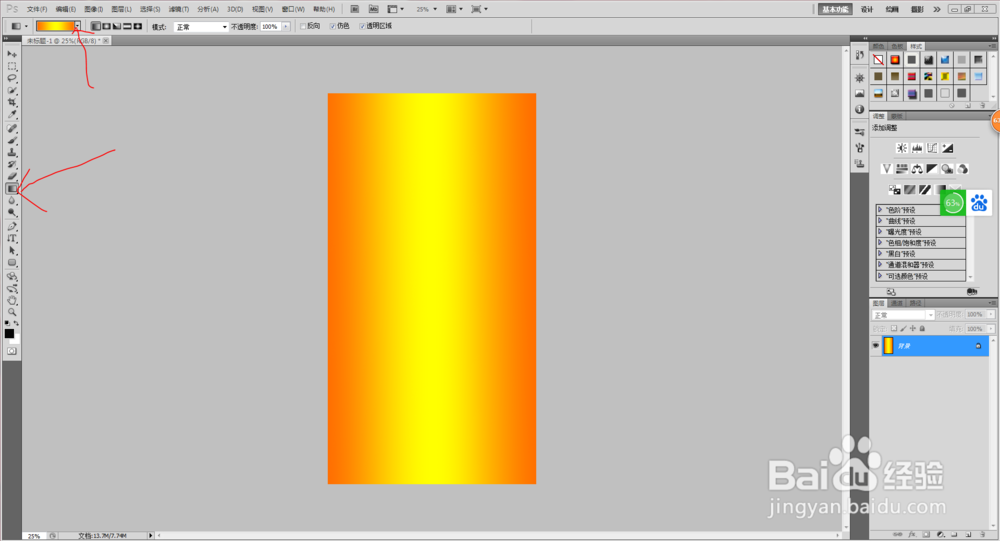Click the black foreground color swatch
The height and width of the screenshot is (541, 1000).
pyautogui.click(x=9, y=334)
